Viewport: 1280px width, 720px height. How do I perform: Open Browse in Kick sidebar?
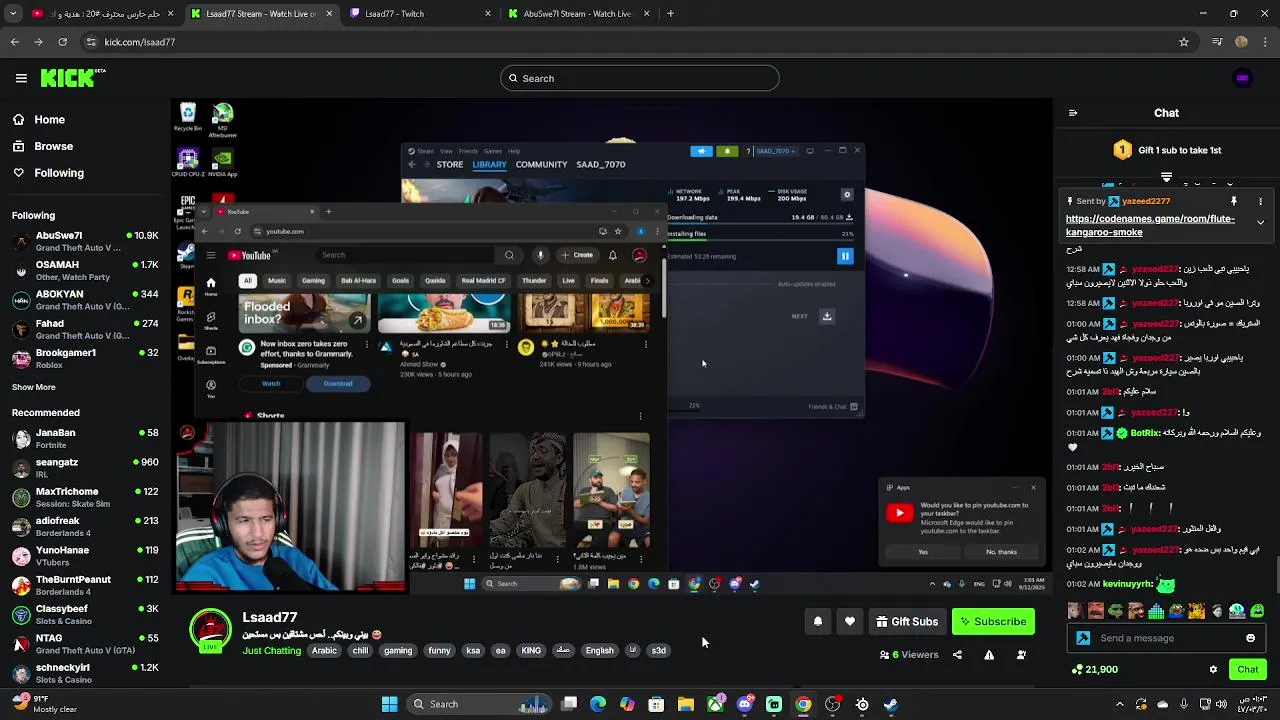(x=53, y=146)
